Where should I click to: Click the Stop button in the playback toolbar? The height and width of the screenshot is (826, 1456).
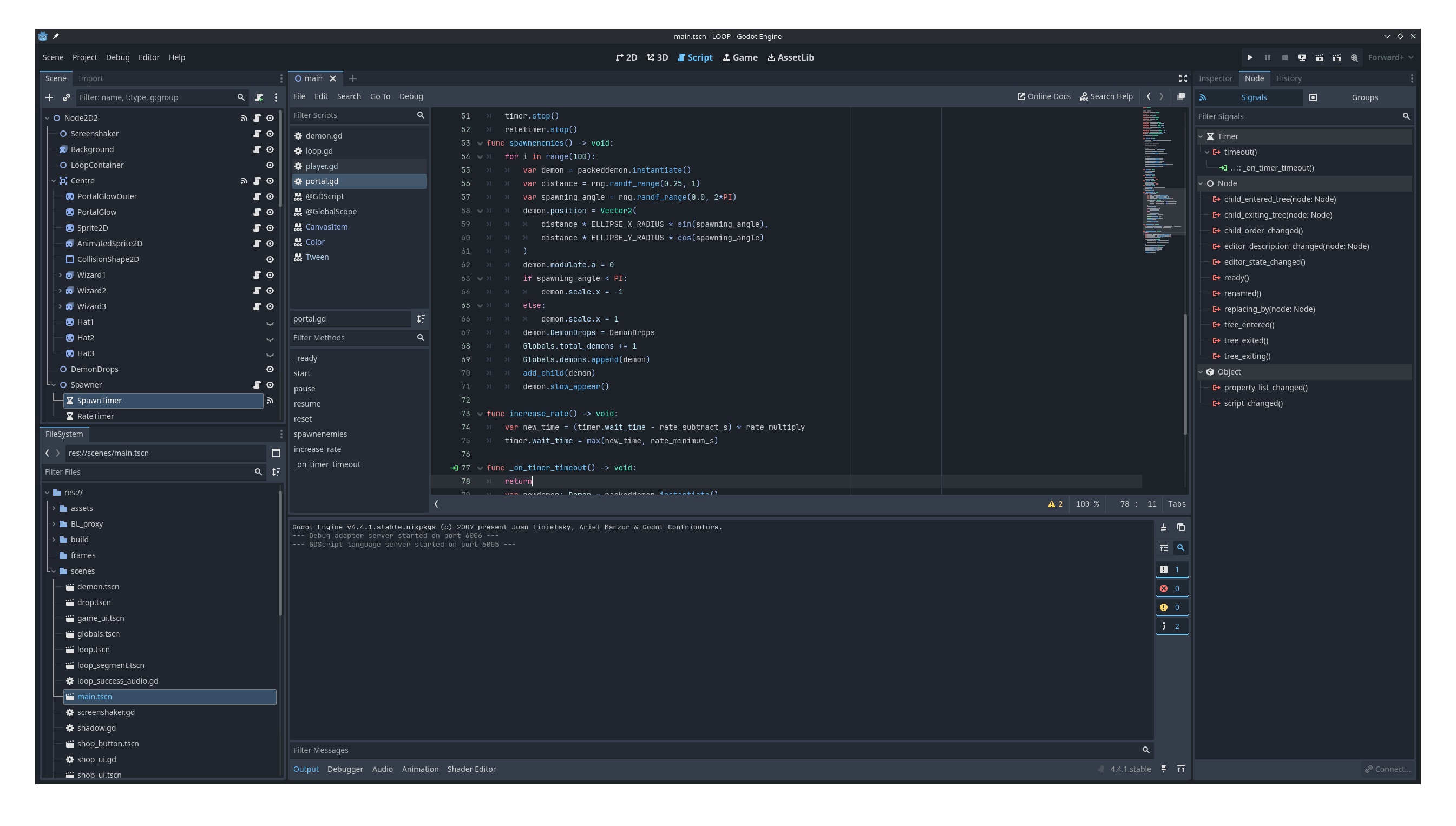click(x=1285, y=57)
